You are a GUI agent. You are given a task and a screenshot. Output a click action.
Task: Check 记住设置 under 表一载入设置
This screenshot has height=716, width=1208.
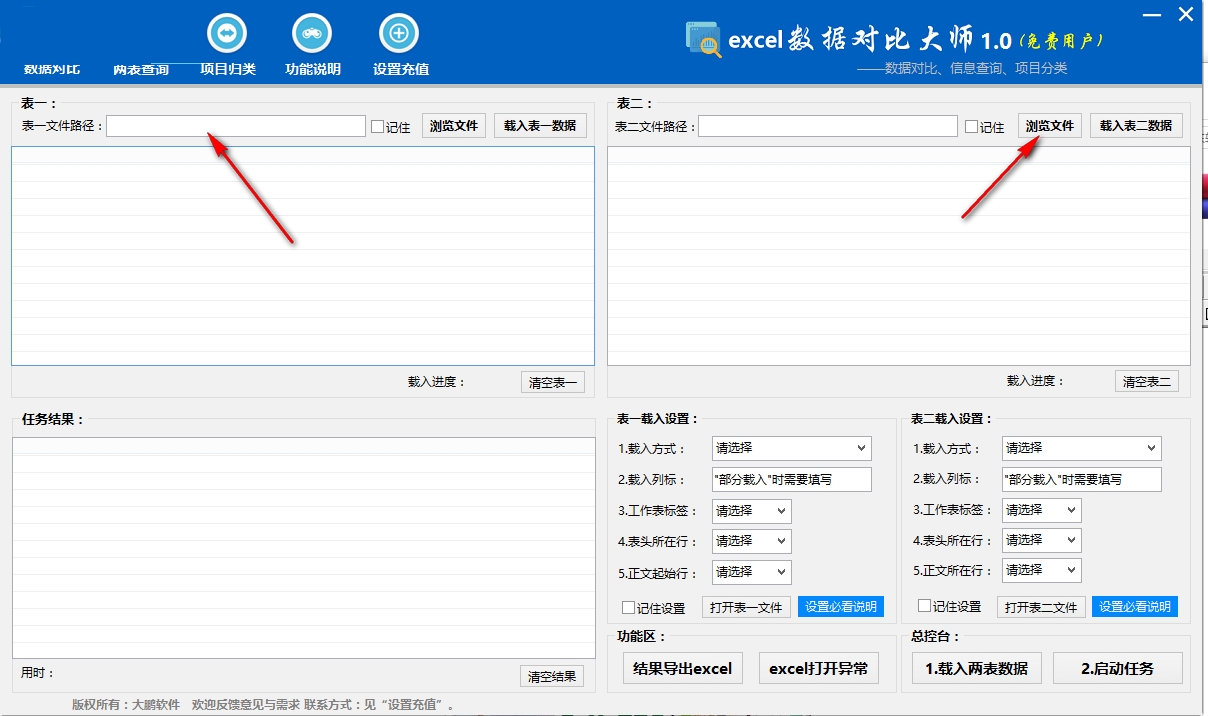(629, 607)
